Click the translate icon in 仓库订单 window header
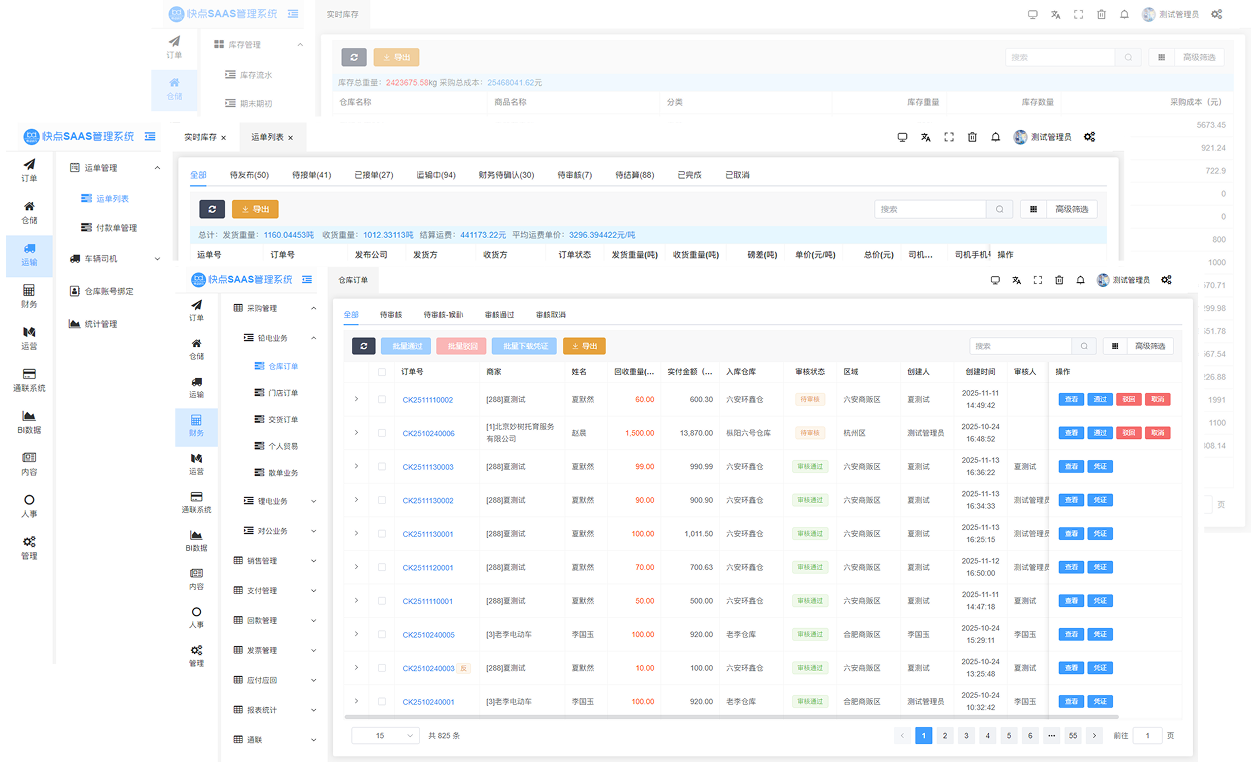The width and height of the screenshot is (1251, 769). click(1016, 280)
